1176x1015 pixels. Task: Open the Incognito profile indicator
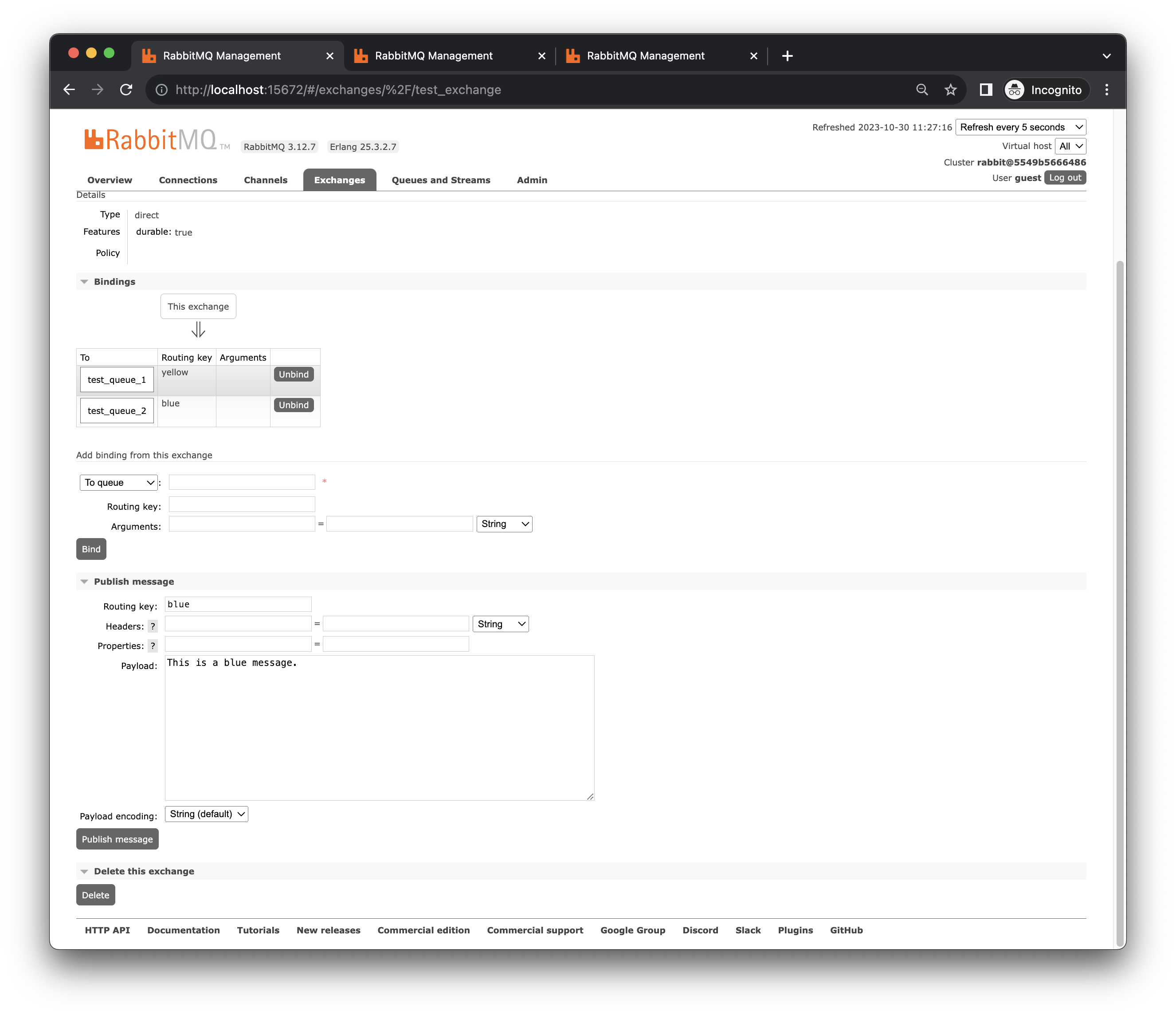point(1046,90)
